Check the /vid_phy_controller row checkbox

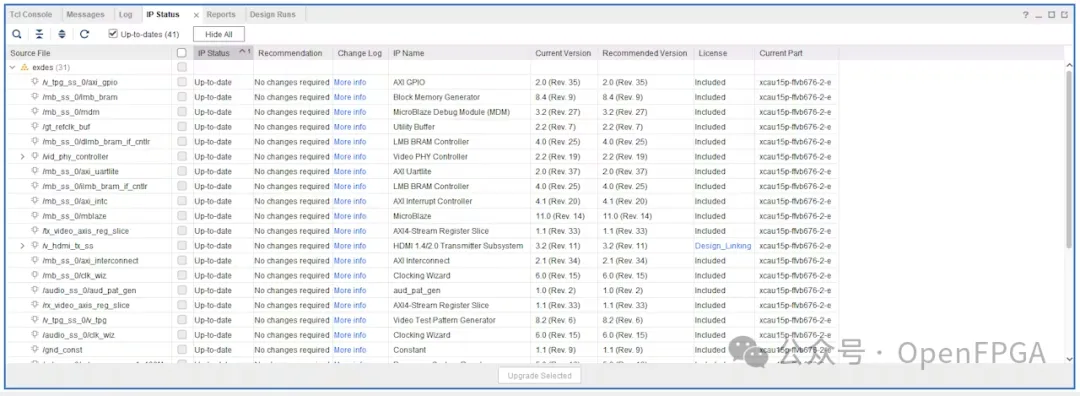coord(182,156)
